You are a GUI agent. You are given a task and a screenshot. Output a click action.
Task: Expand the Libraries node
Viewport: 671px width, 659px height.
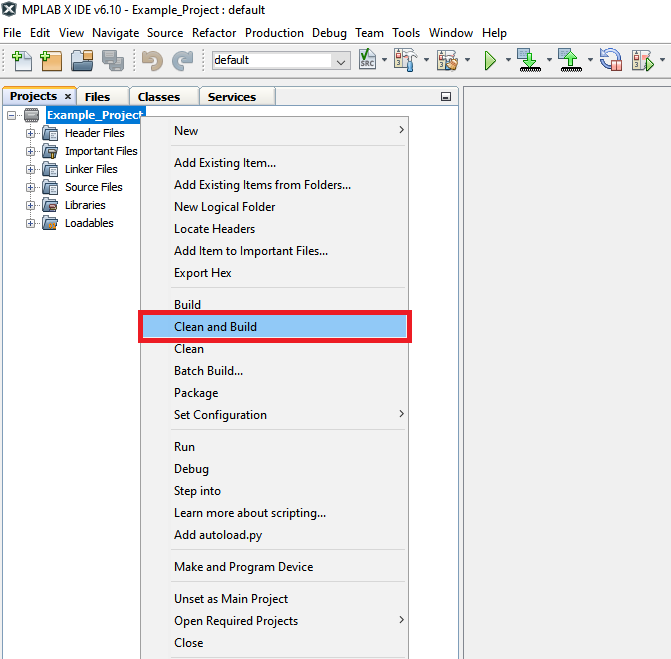click(x=30, y=205)
